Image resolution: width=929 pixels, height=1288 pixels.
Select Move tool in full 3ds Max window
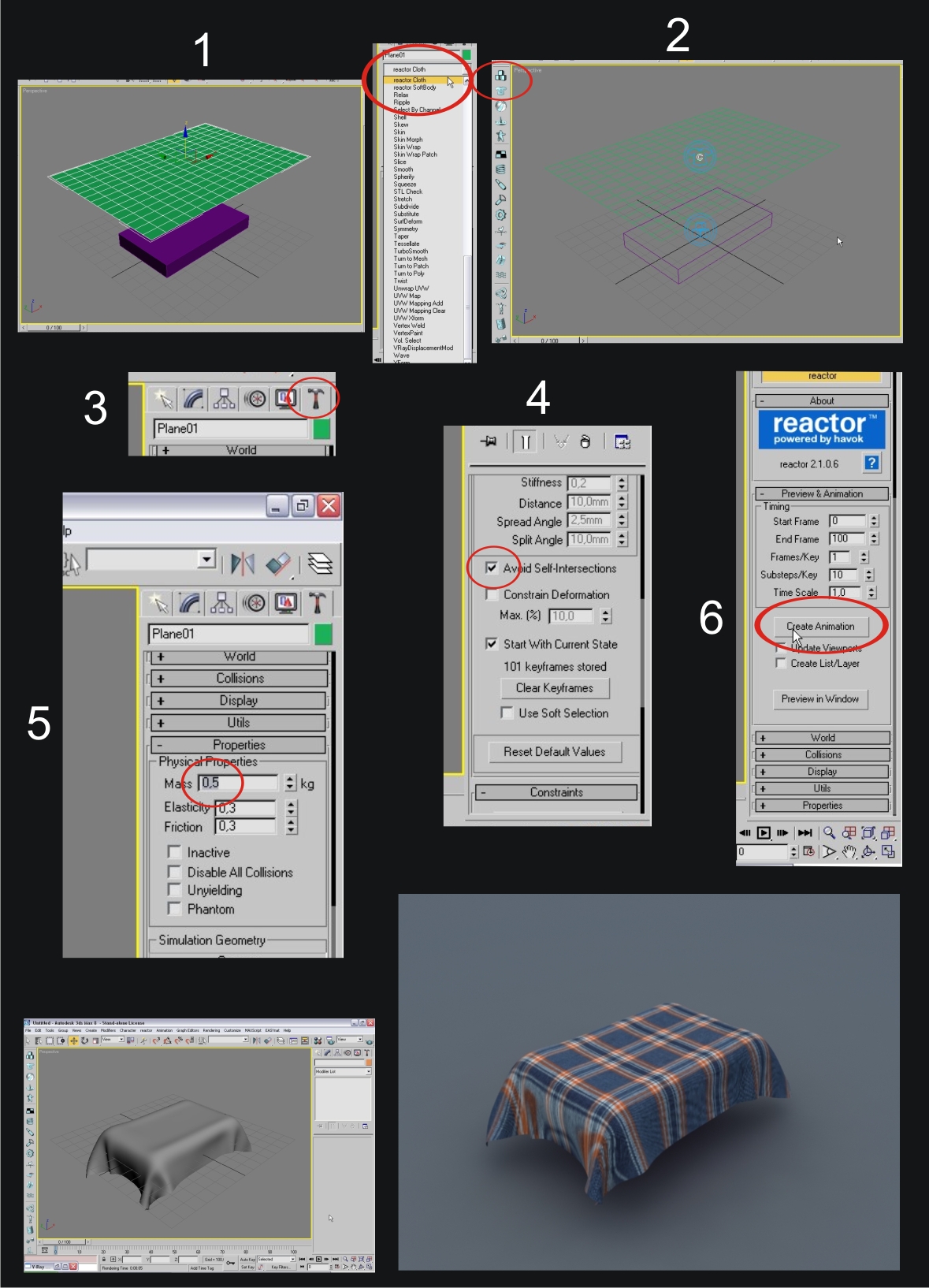(73, 1040)
